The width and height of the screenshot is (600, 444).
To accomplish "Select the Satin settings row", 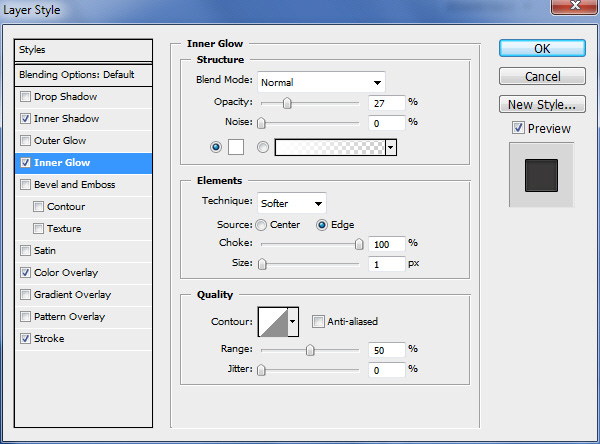I will 83,251.
